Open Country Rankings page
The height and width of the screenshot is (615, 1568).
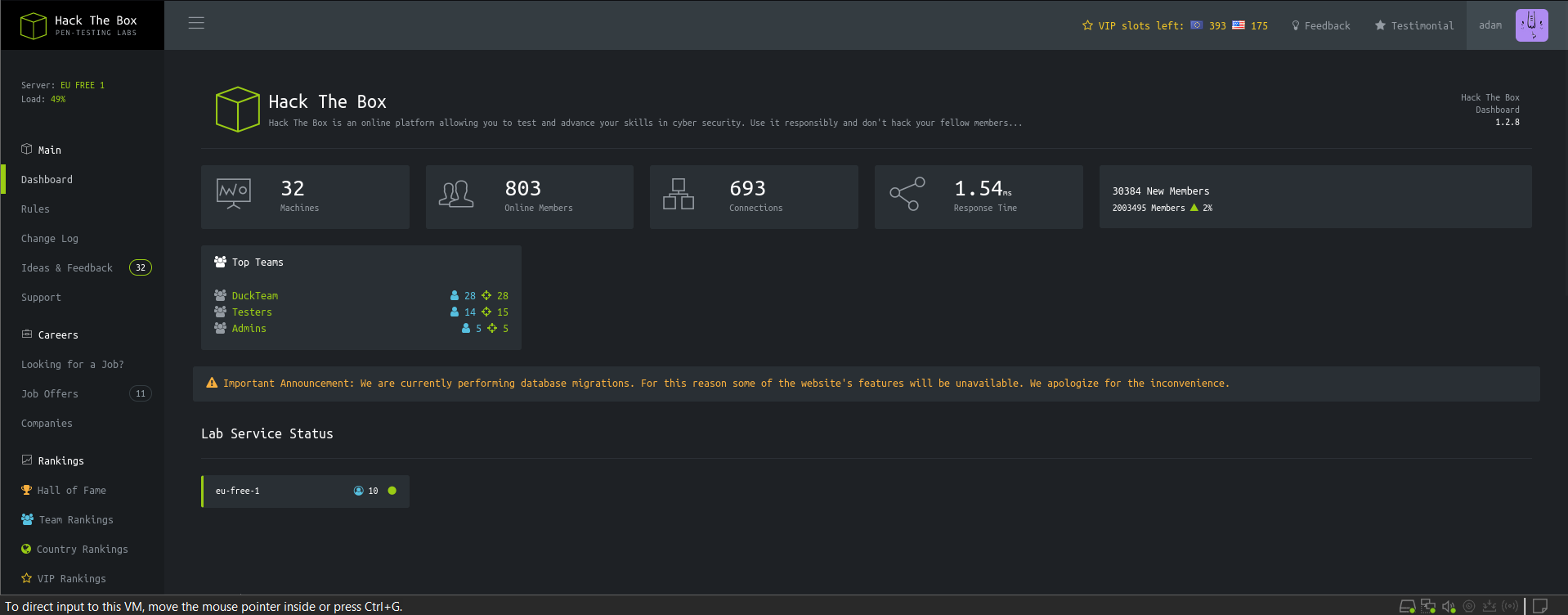click(x=82, y=549)
